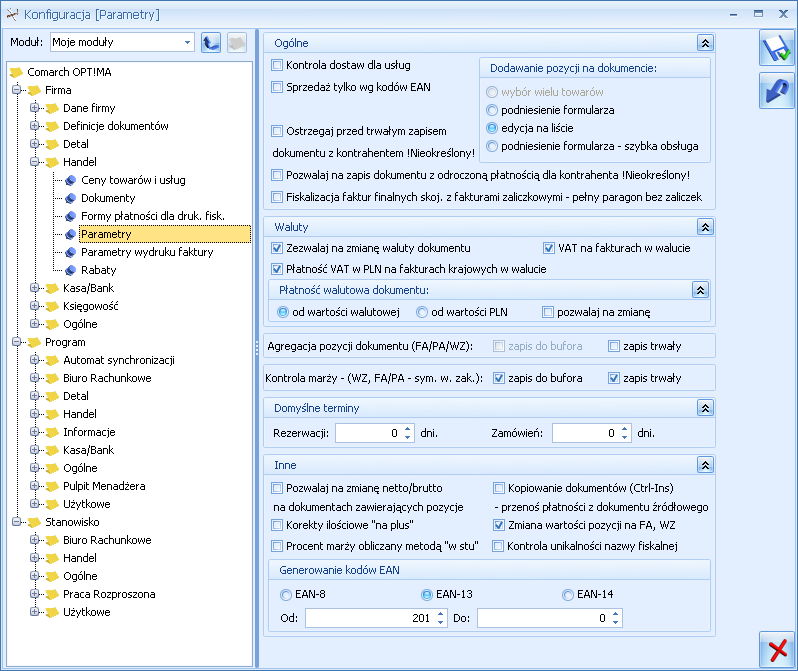
Task: Collapse the Ogólne section
Action: 705,43
